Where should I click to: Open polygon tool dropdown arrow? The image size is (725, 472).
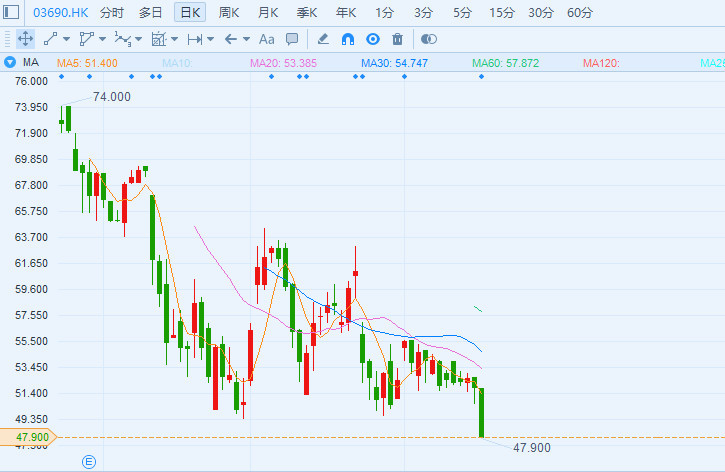(103, 39)
